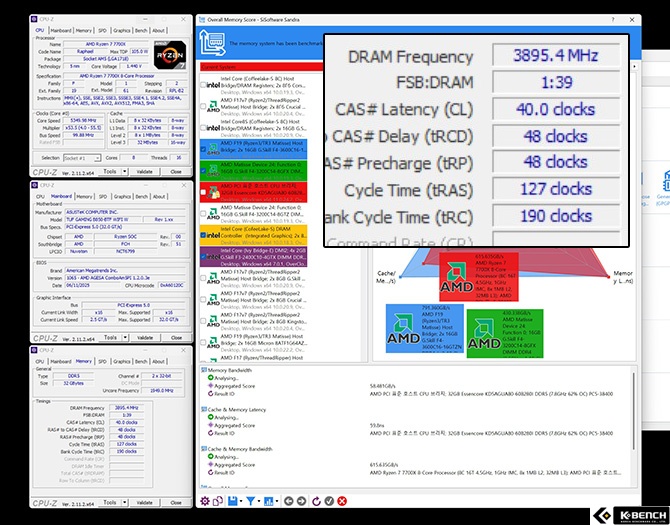670x525 pixels.
Task: Click the blue funnel filter icon
Action: pyautogui.click(x=250, y=501)
